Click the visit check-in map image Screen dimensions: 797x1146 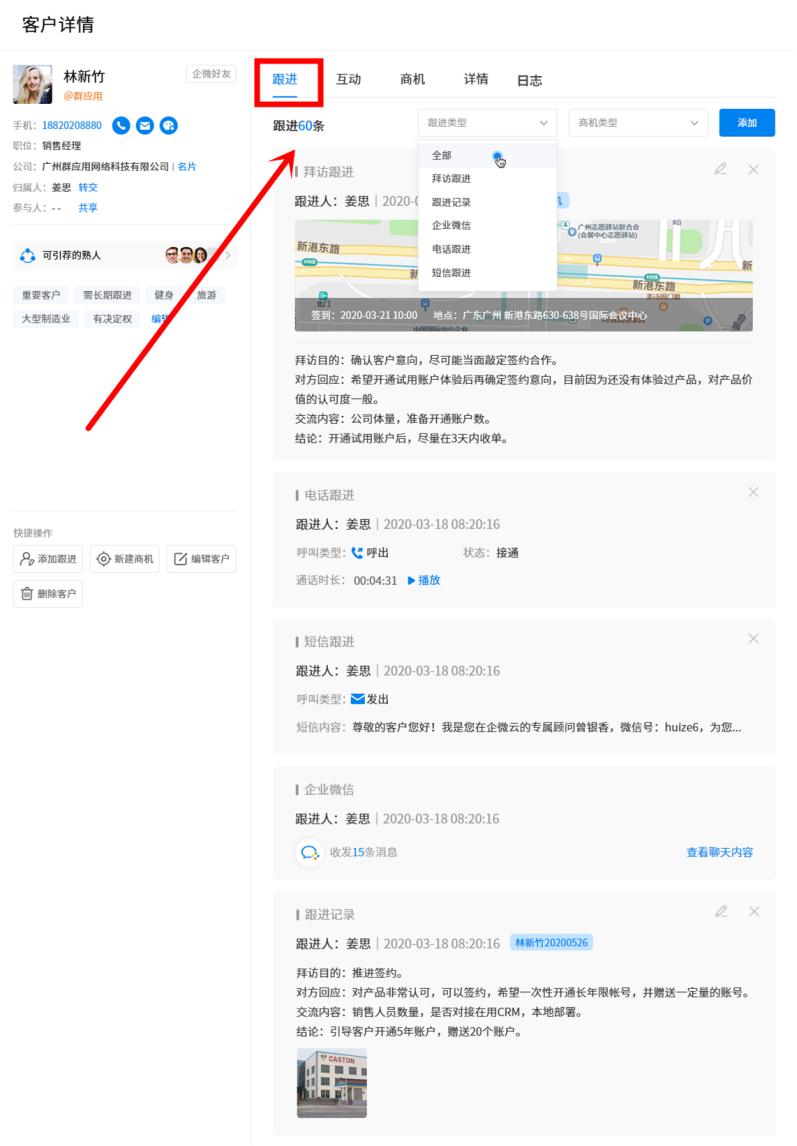tap(524, 276)
